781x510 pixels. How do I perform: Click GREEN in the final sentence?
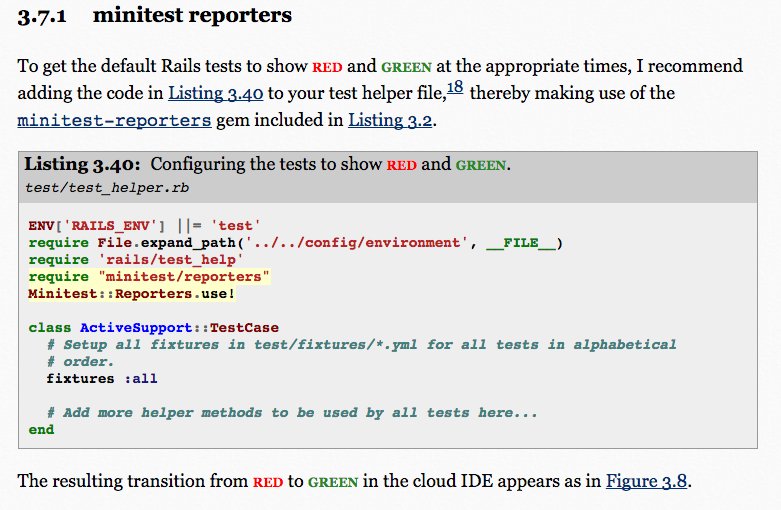(333, 482)
